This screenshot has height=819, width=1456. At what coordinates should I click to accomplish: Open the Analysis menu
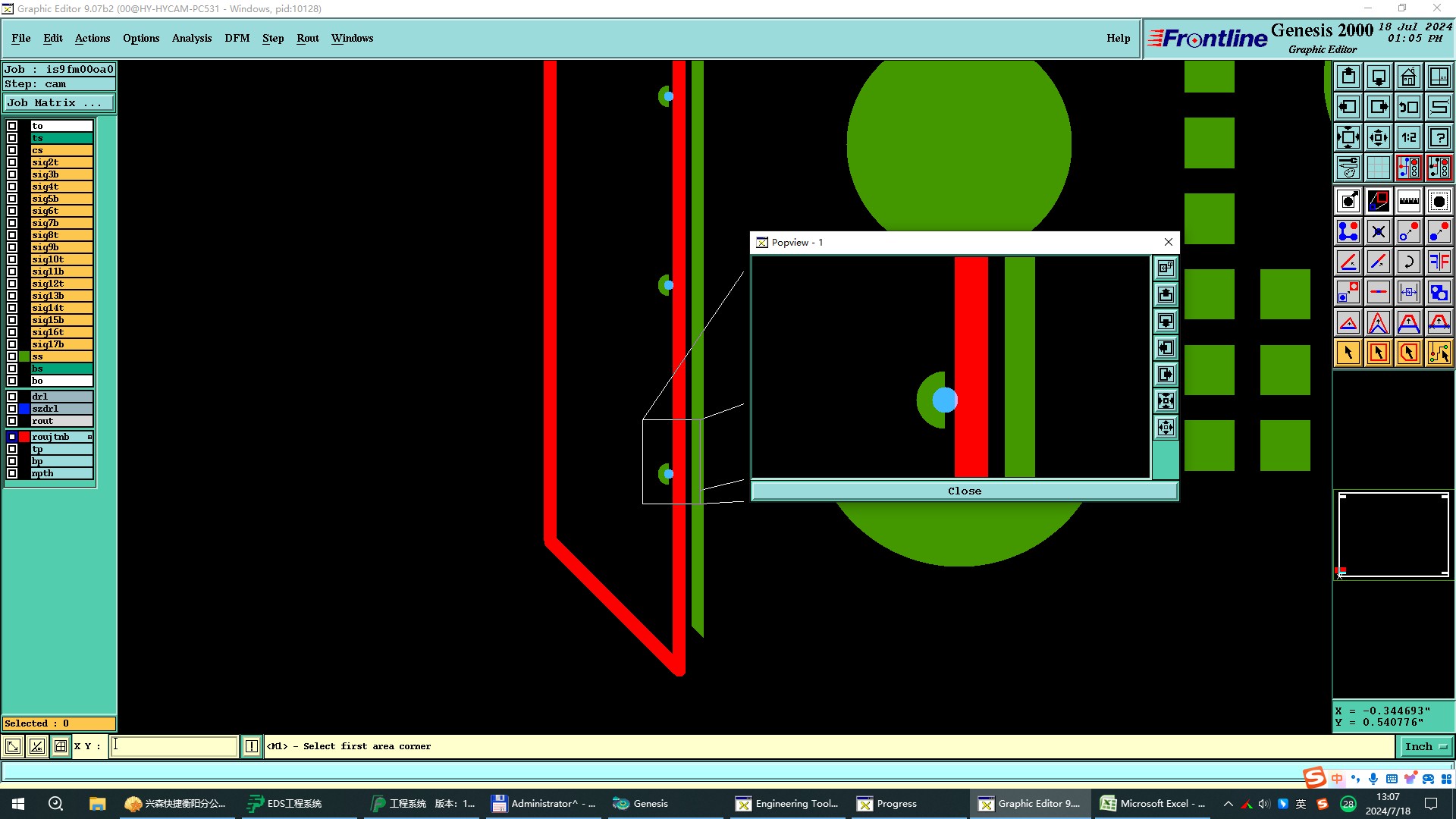[191, 38]
